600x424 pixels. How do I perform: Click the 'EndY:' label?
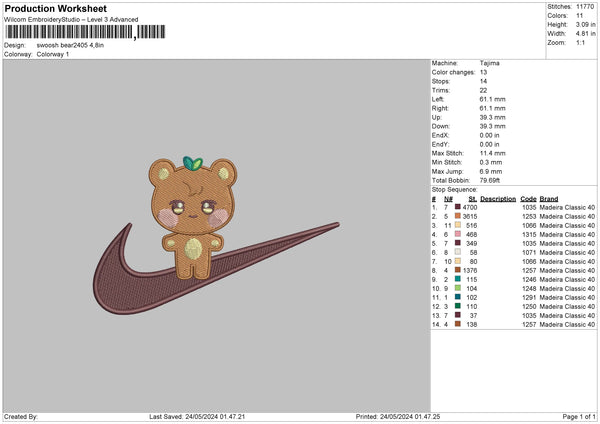[440, 144]
